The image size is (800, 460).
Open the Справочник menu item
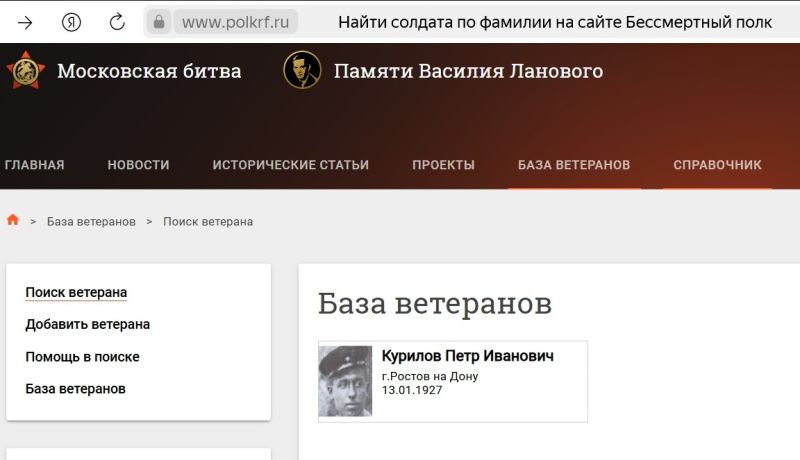[717, 165]
